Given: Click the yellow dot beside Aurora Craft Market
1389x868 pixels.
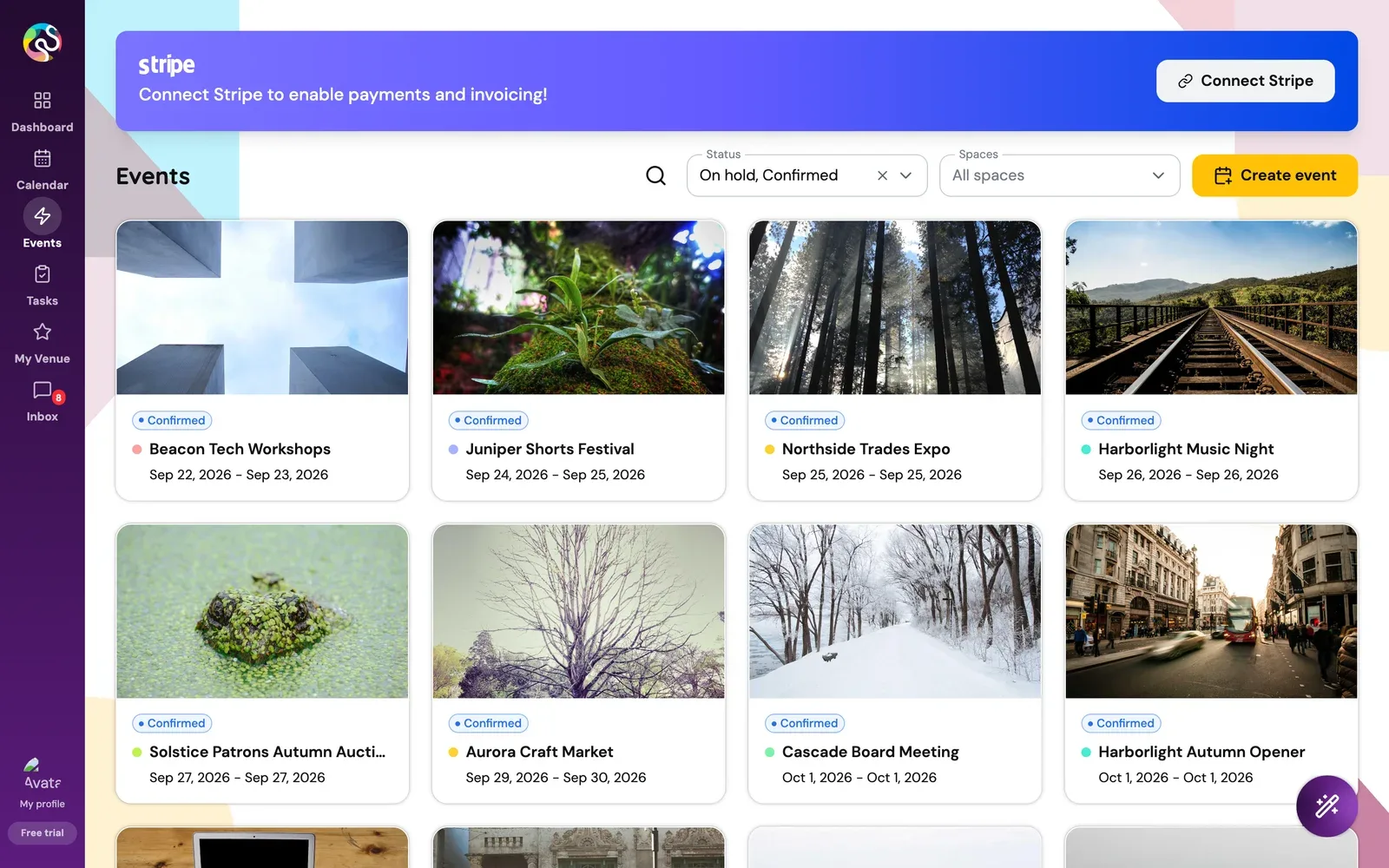Looking at the screenshot, I should (453, 753).
